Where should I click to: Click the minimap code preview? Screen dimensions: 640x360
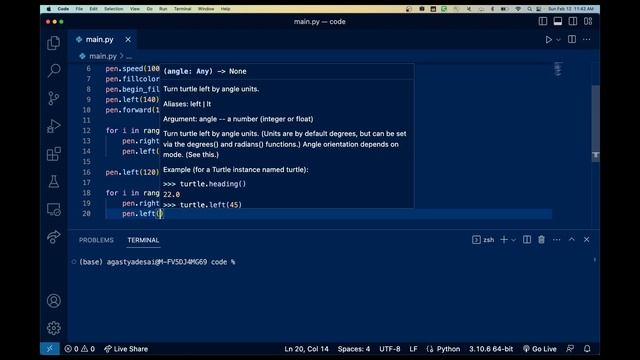[x=558, y=69]
